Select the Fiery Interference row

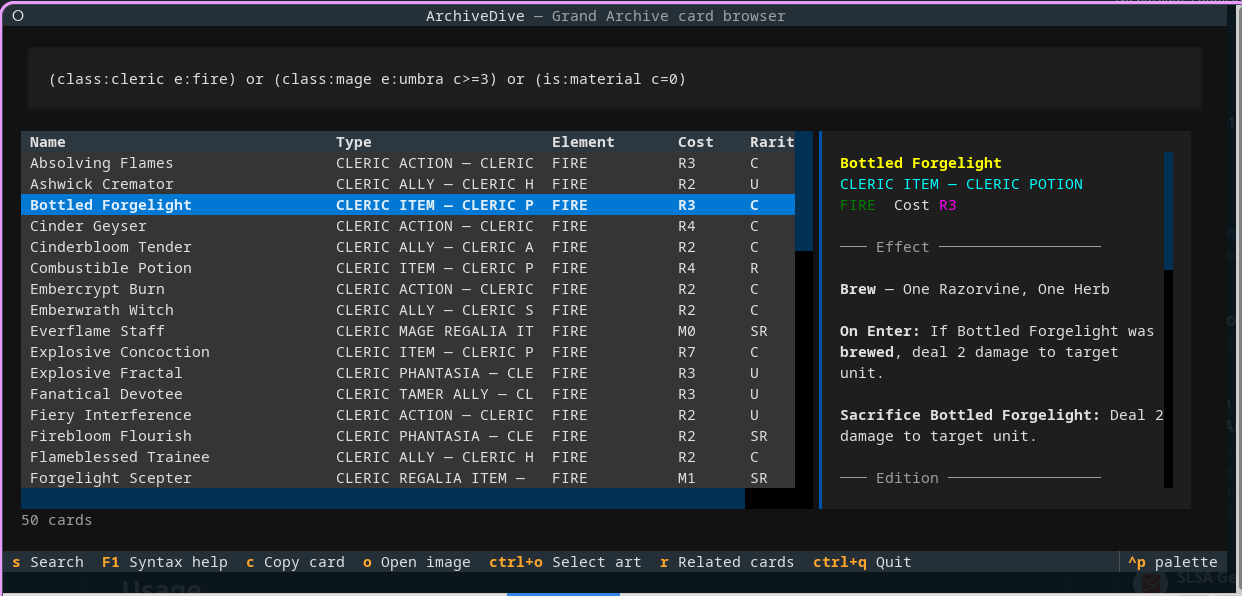[408, 415]
